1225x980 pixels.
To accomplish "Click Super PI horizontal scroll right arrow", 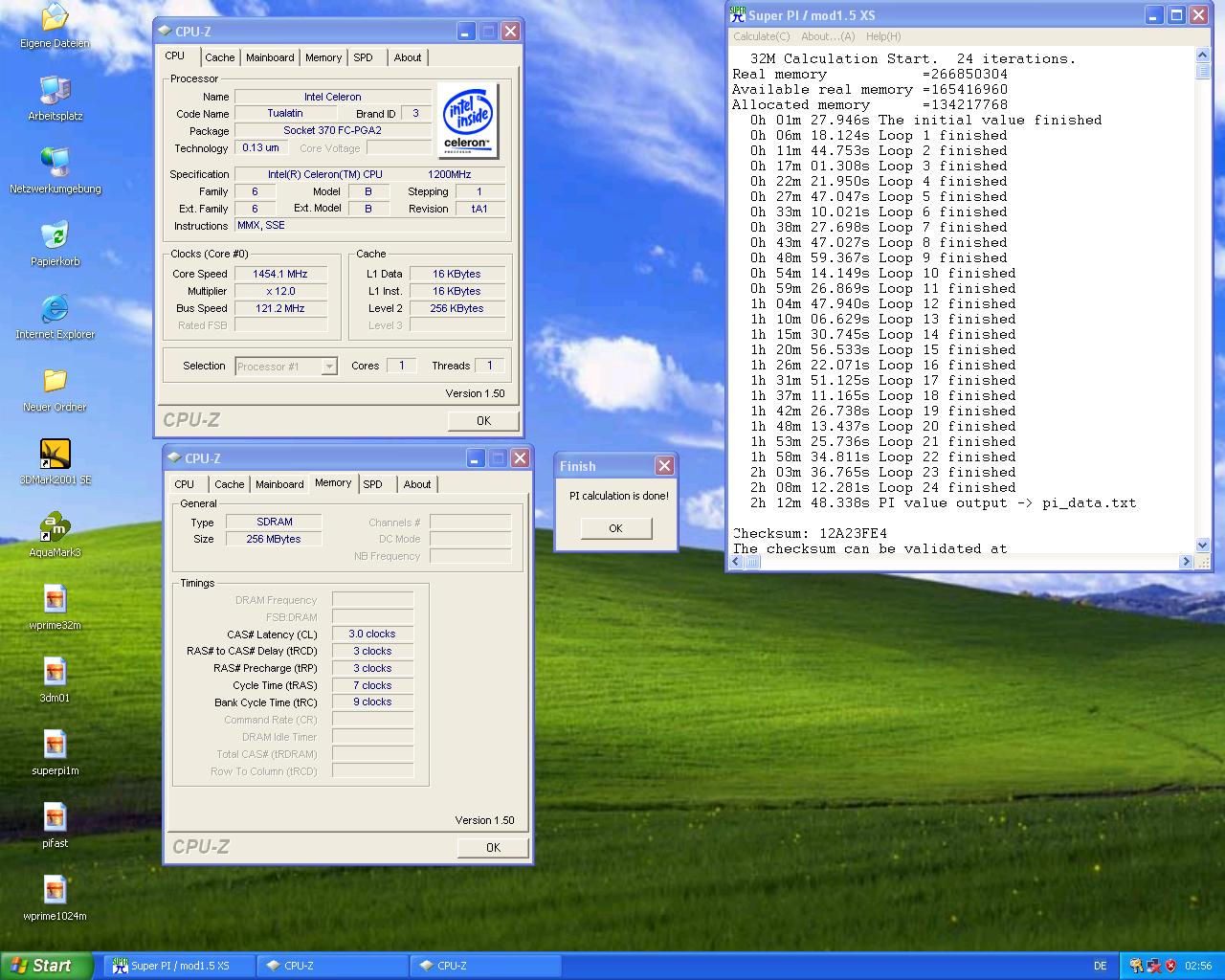I will 1186,562.
